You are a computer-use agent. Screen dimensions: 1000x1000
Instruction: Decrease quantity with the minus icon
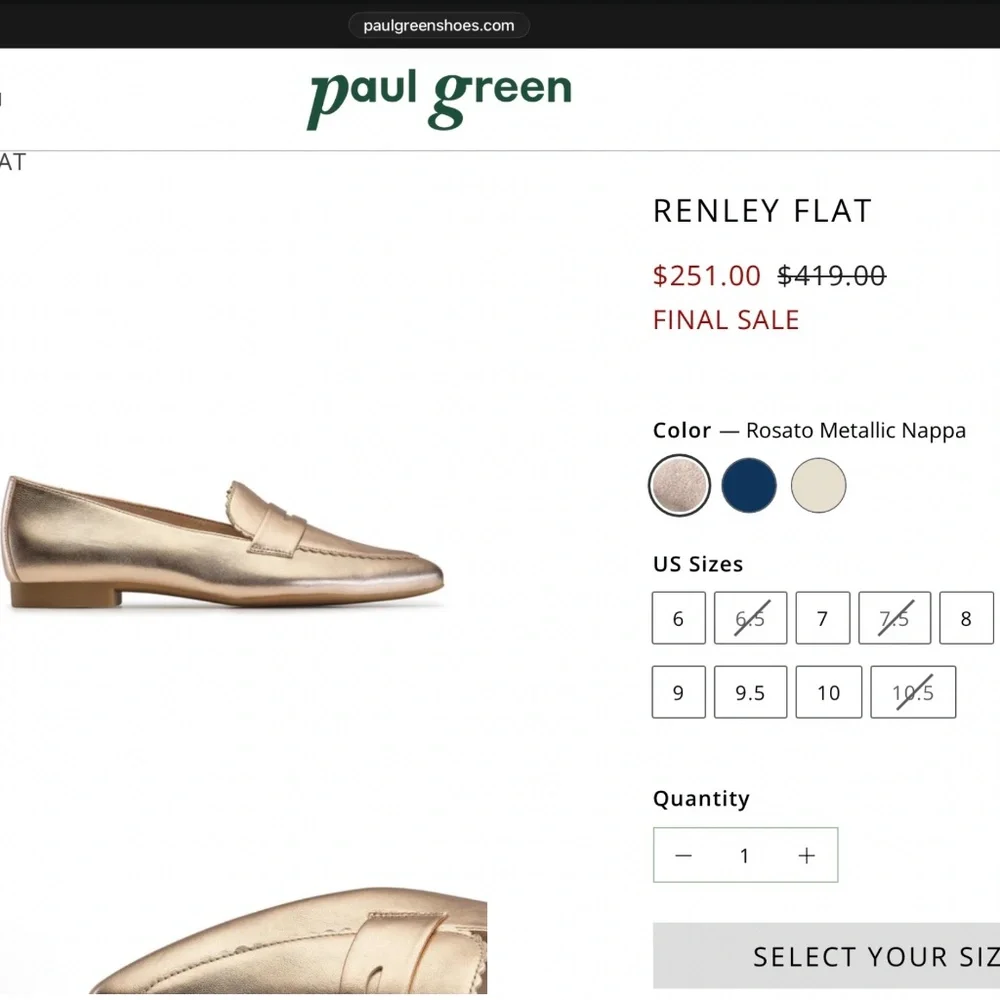click(x=684, y=855)
